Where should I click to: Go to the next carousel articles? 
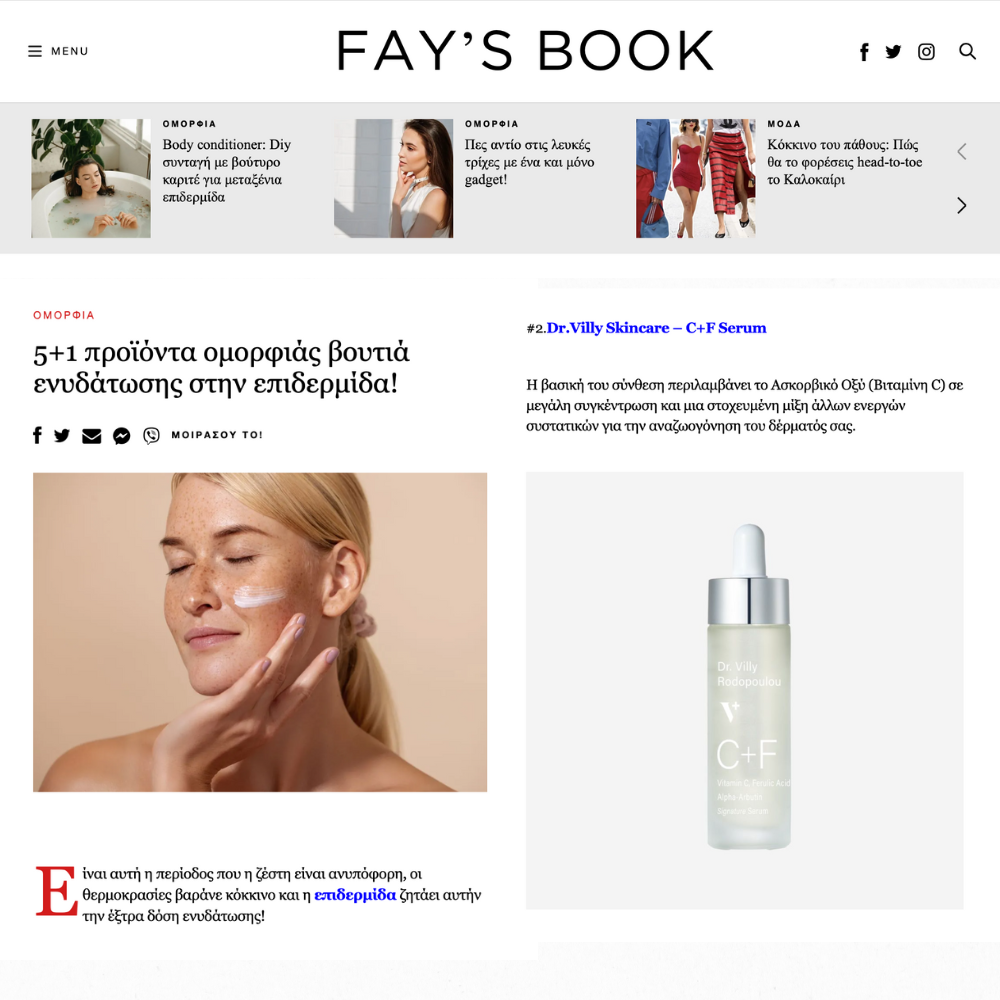coord(962,205)
